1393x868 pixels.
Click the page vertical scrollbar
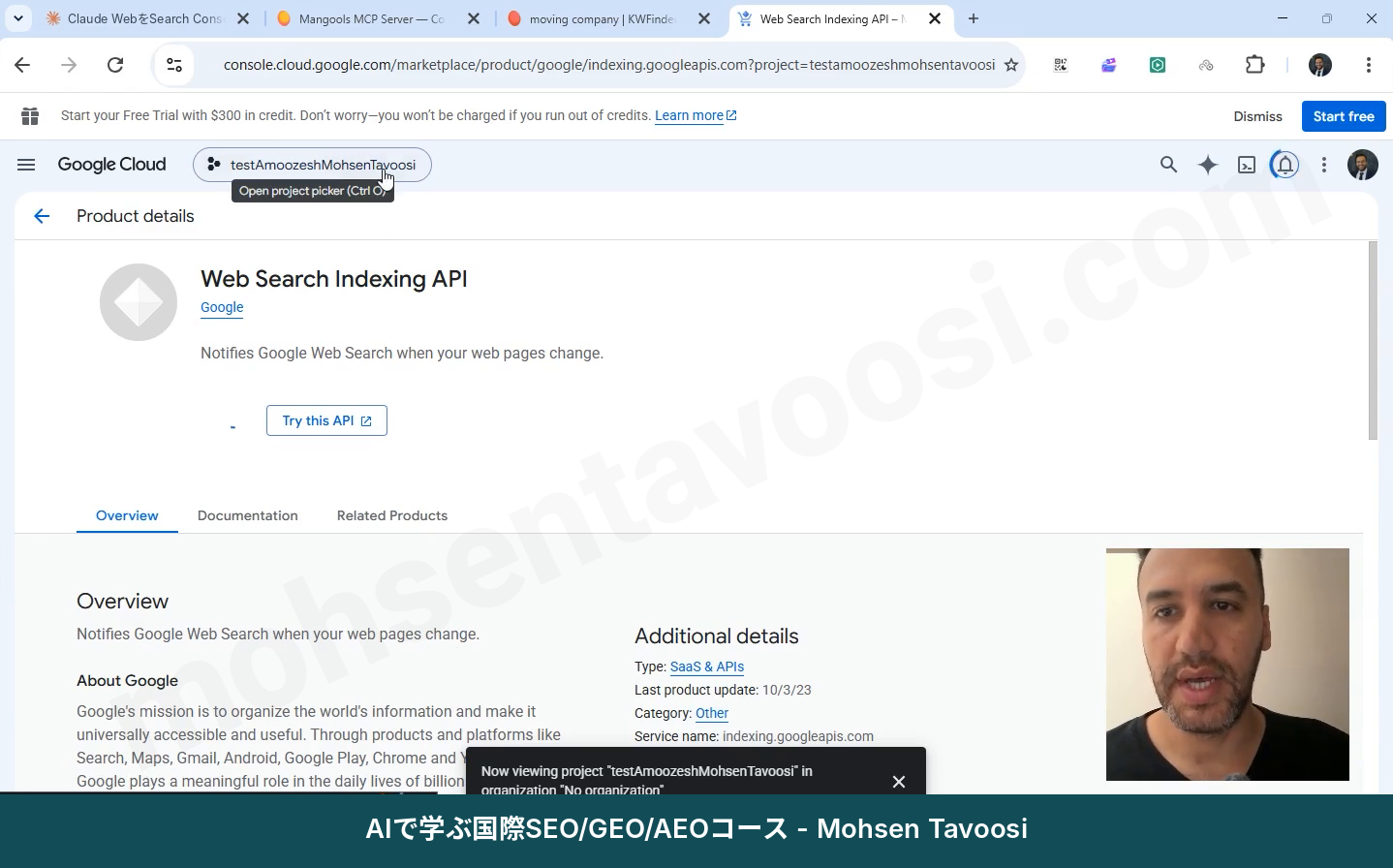pos(1373,341)
